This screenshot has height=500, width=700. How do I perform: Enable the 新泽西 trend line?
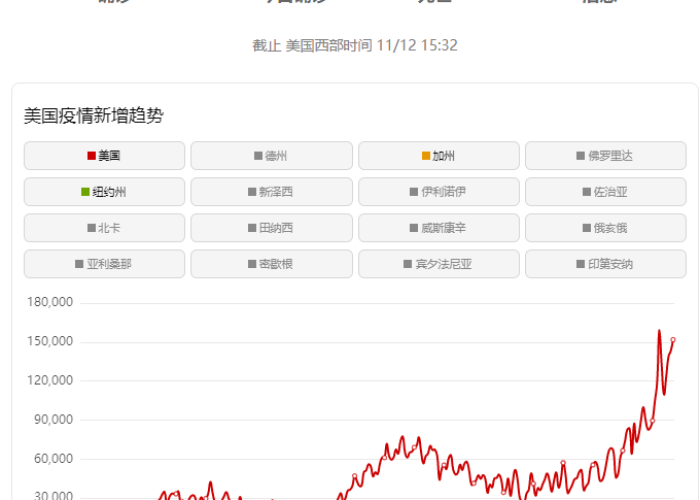[271, 192]
